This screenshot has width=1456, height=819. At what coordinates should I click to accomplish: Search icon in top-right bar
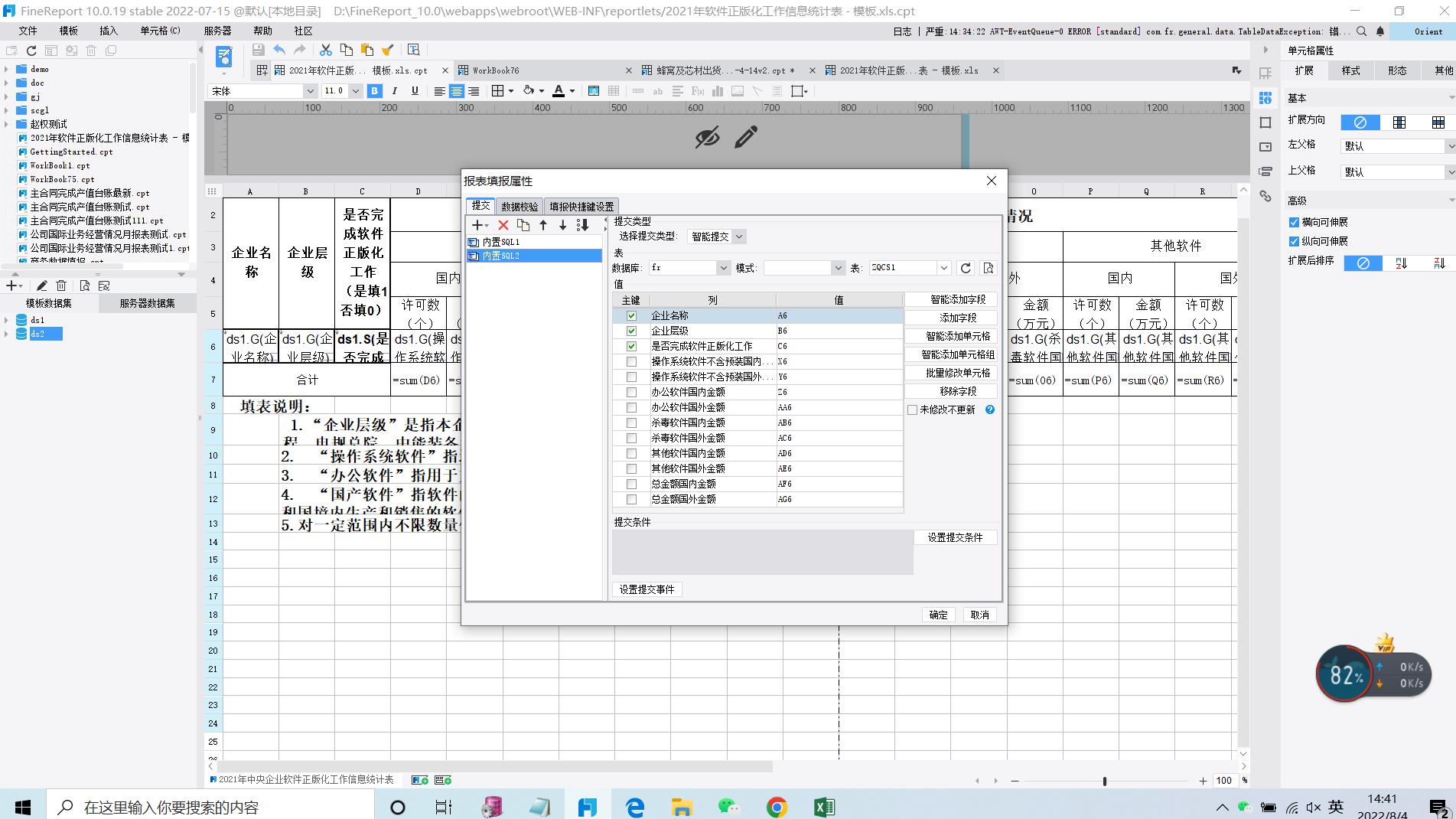1362,31
